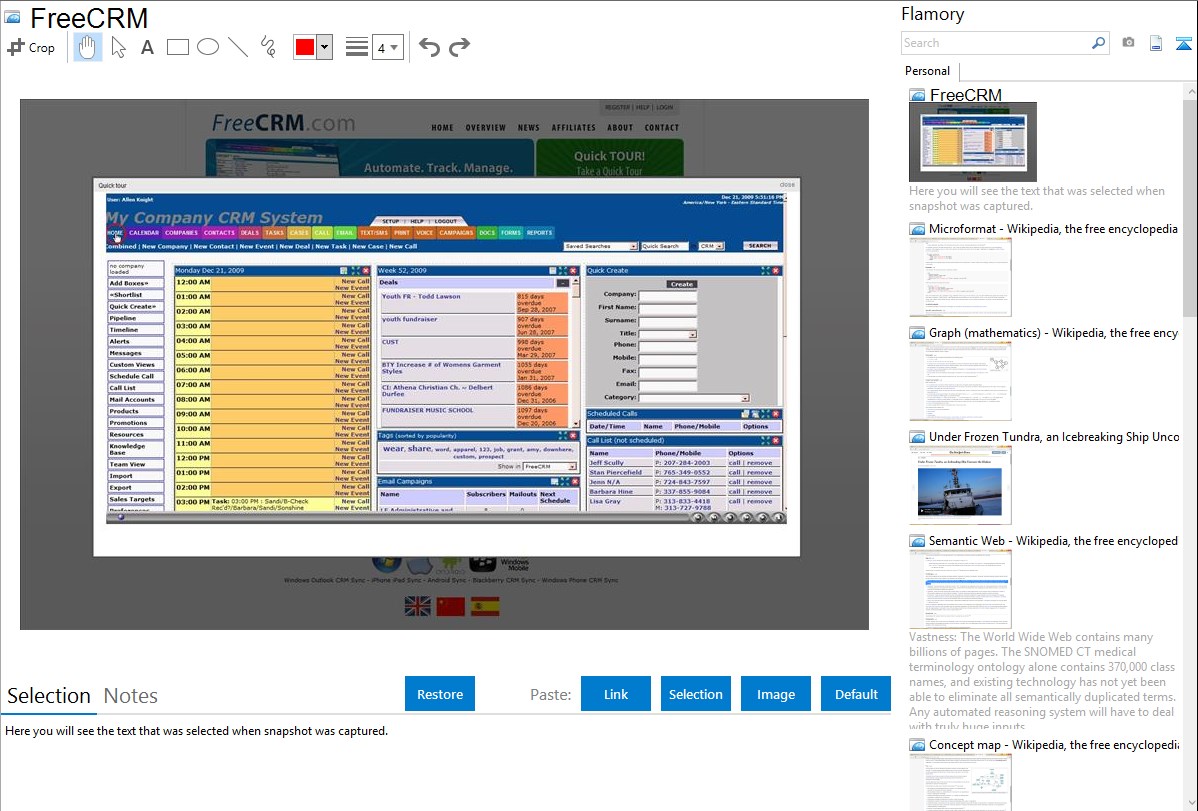Click browser icon beside Under Frozen Tundra
Screen dimensions: 1198x811
click(x=917, y=437)
